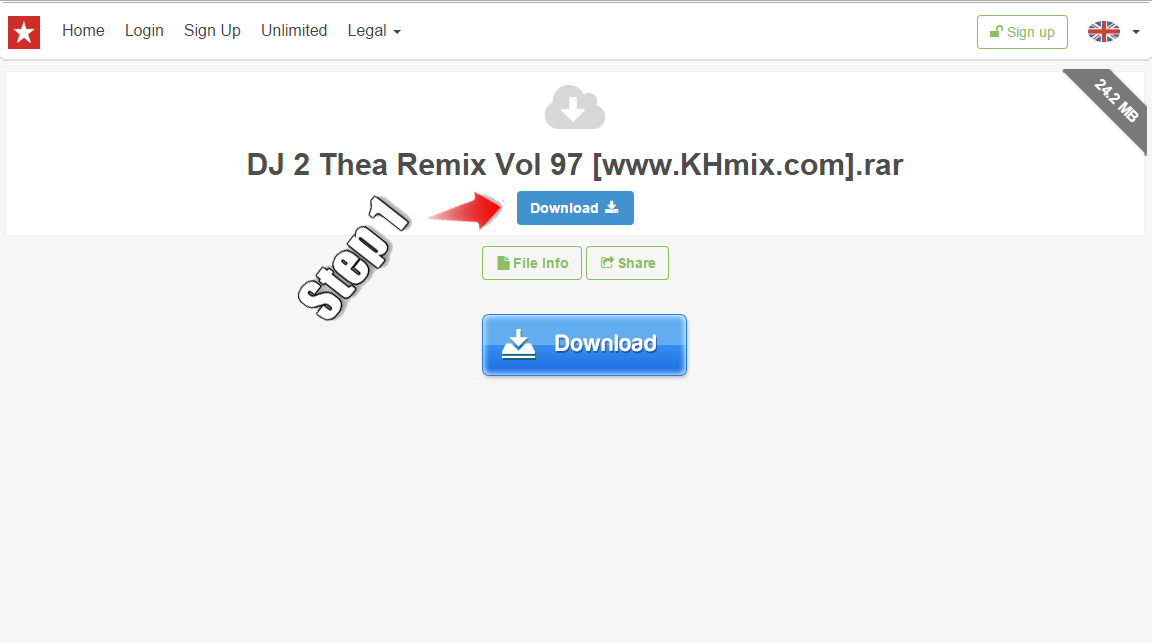Click the red Step 1 arrow graphic
This screenshot has width=1152, height=643.
tap(467, 210)
